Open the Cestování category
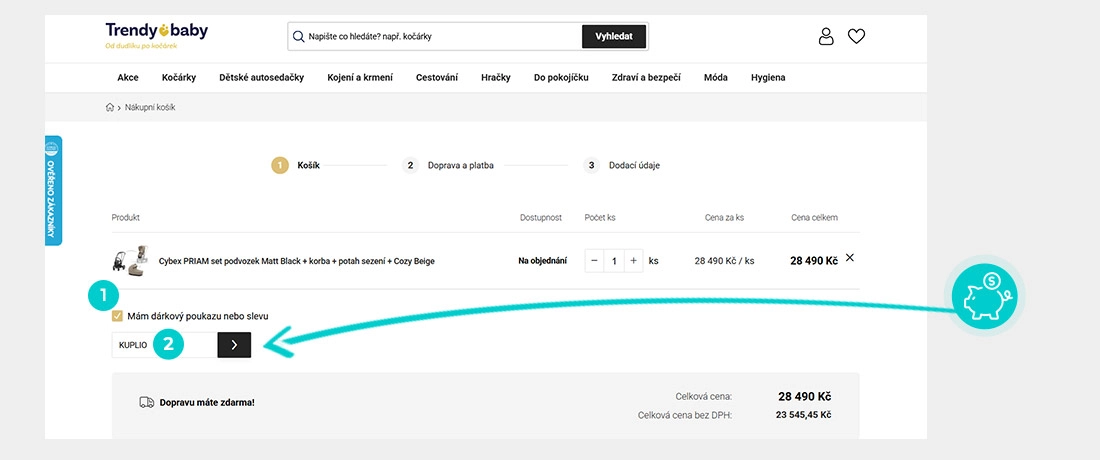Image resolution: width=1100 pixels, height=460 pixels. click(437, 78)
